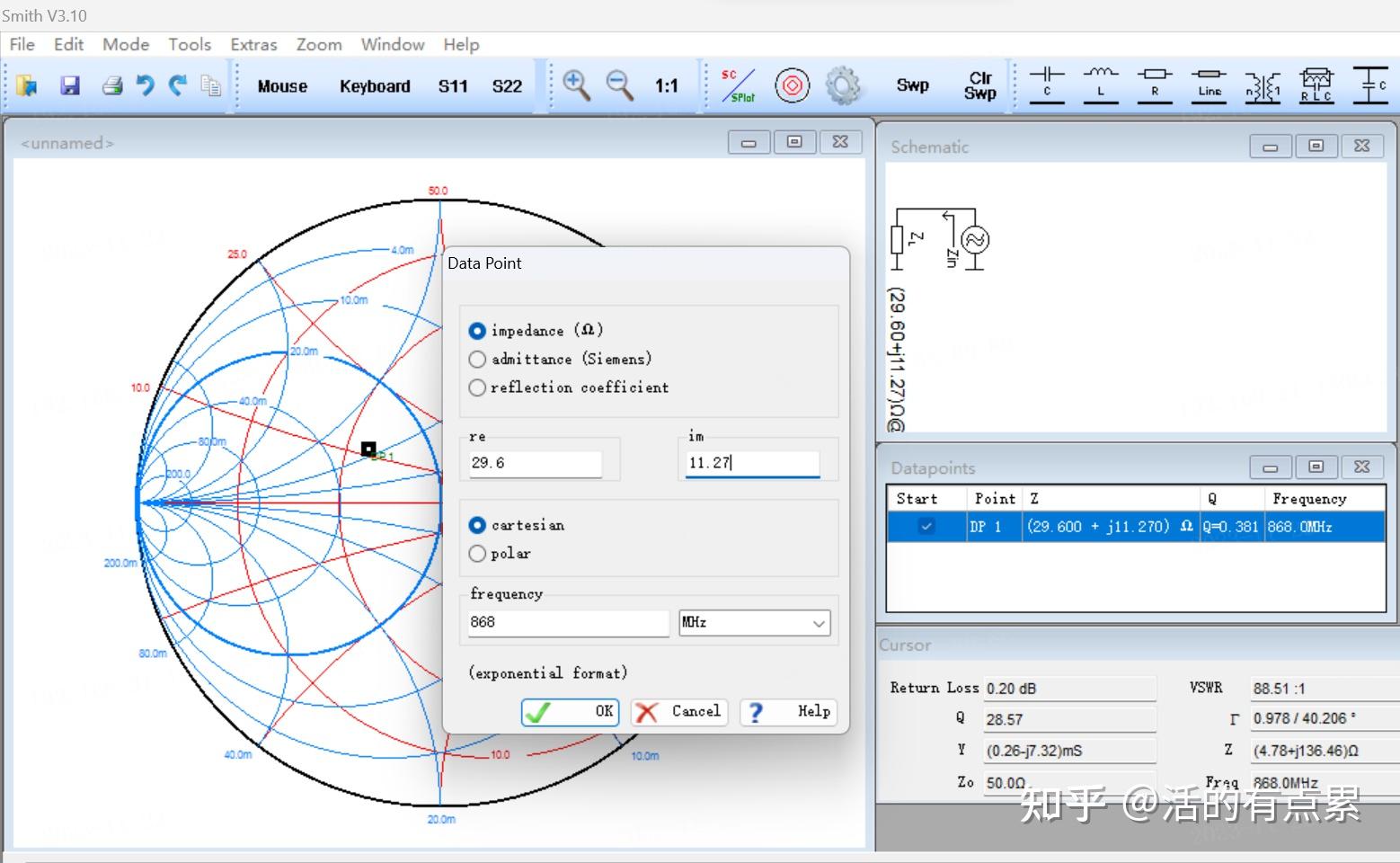Click the zoom out magnifier icon
This screenshot has height=863, width=1400.
point(619,85)
